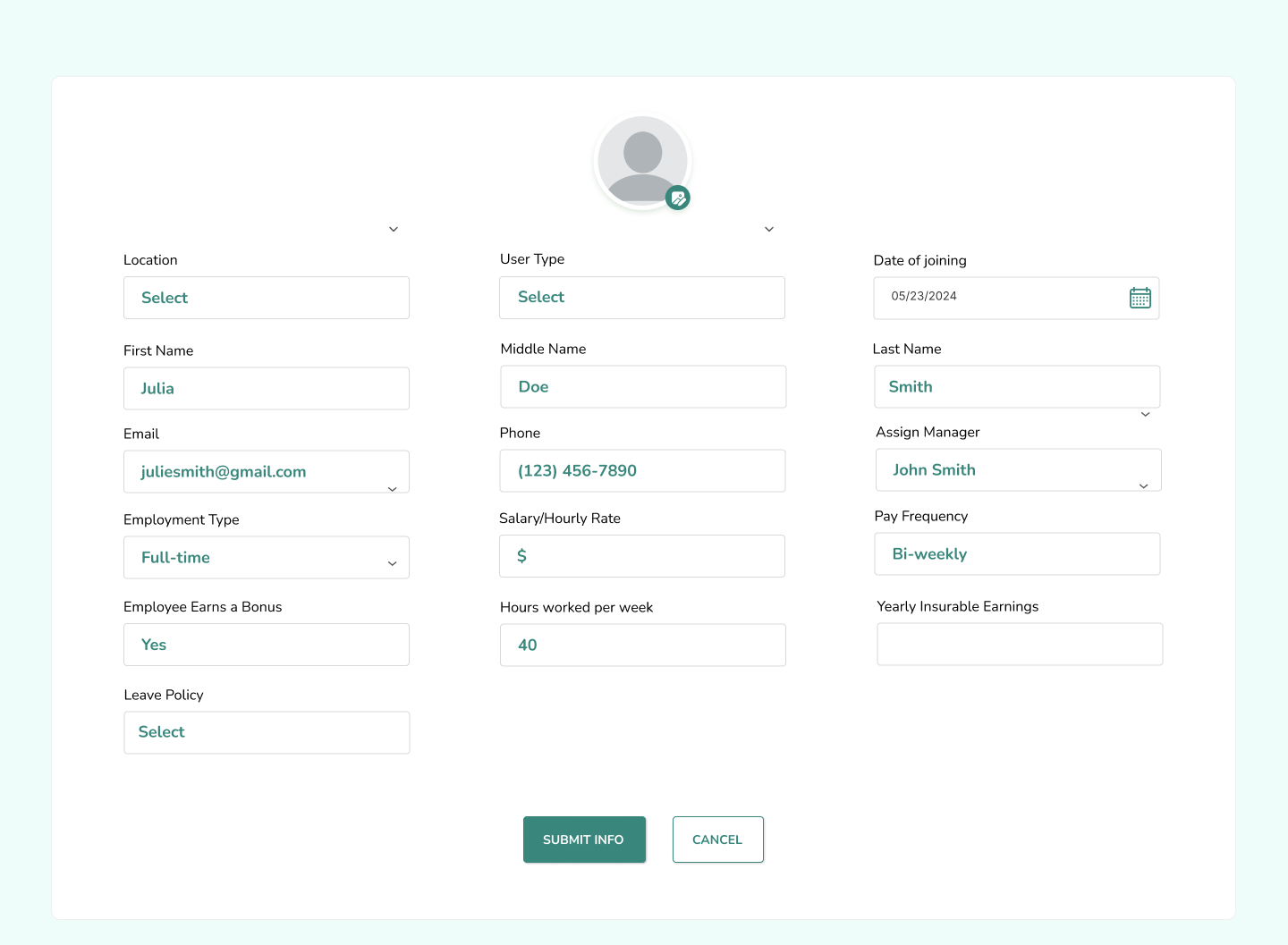The image size is (1288, 945).
Task: Open the User Type select dropdown
Action: (642, 297)
